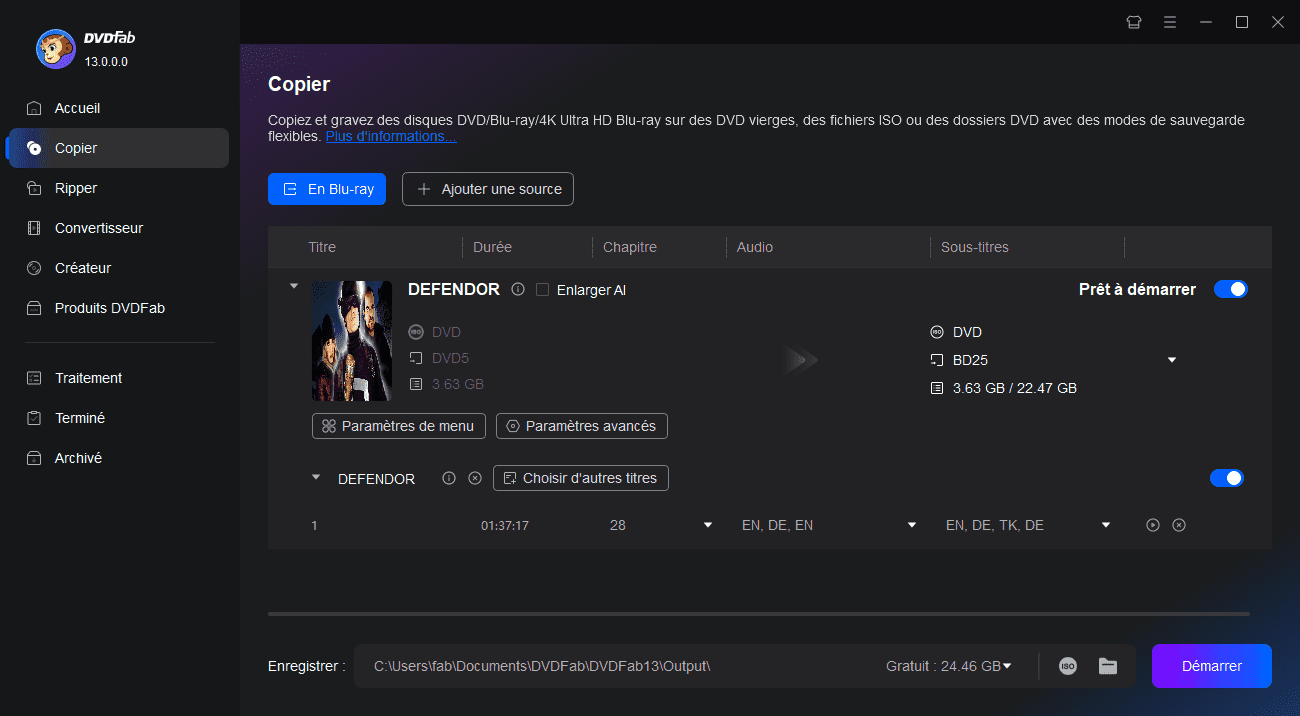Click the Convertisseur film icon
Screen dimensions: 1300x716
[x=34, y=228]
